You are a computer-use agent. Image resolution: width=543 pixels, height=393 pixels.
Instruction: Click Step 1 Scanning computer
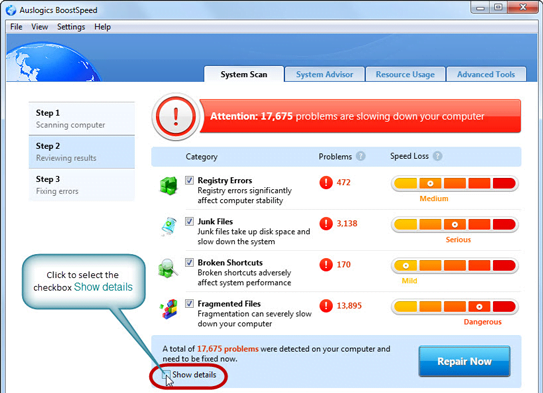pyautogui.click(x=82, y=118)
